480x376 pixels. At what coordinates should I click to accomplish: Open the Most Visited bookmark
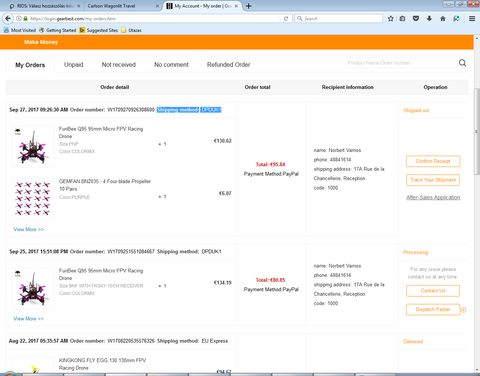20,30
